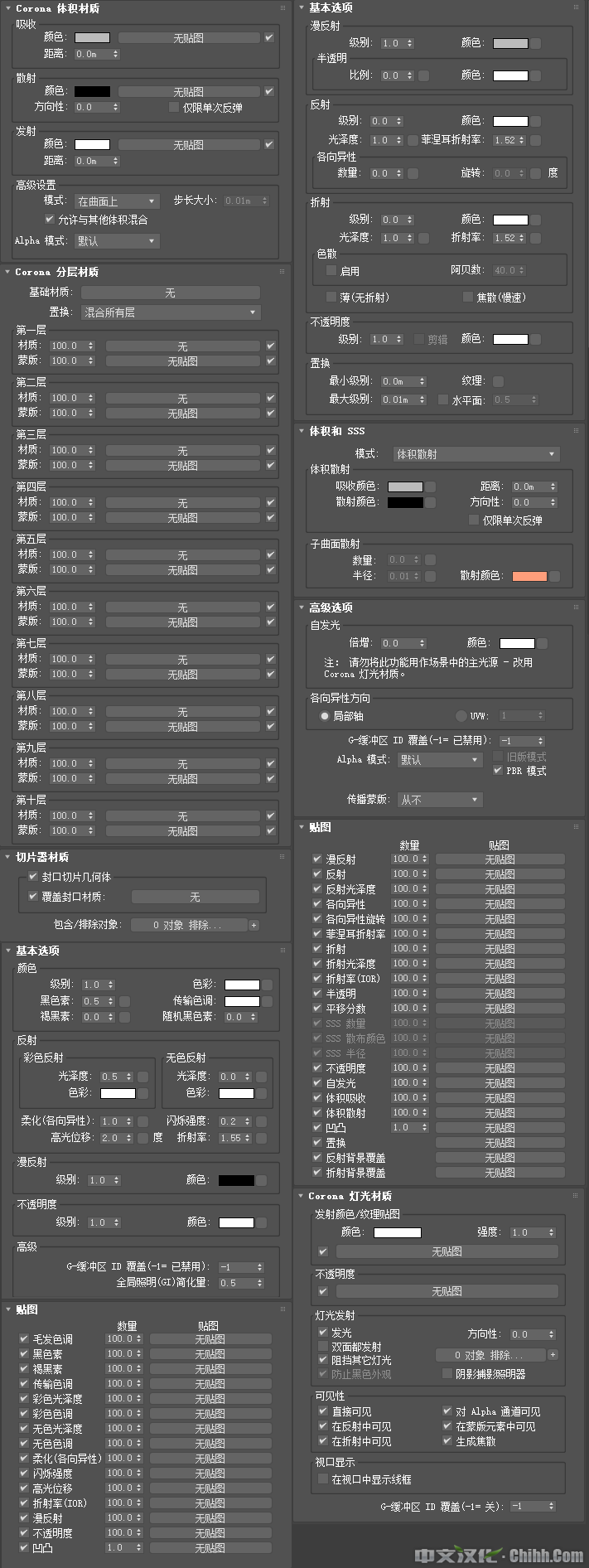
Task: Click map slot beside 半透明 比例 spinner
Action: coord(424,75)
